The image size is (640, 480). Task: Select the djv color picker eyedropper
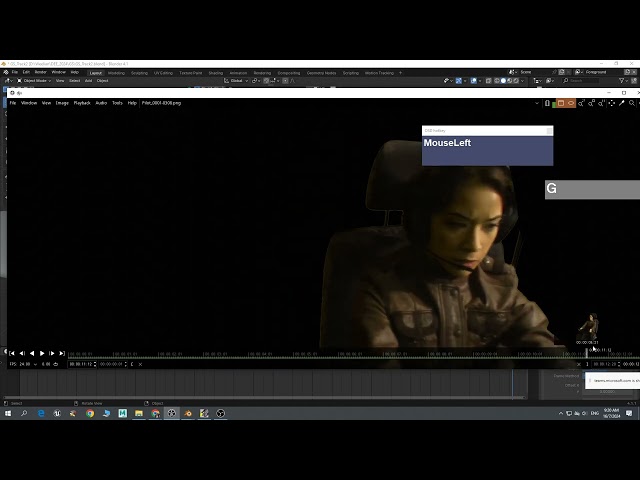(x=622, y=103)
